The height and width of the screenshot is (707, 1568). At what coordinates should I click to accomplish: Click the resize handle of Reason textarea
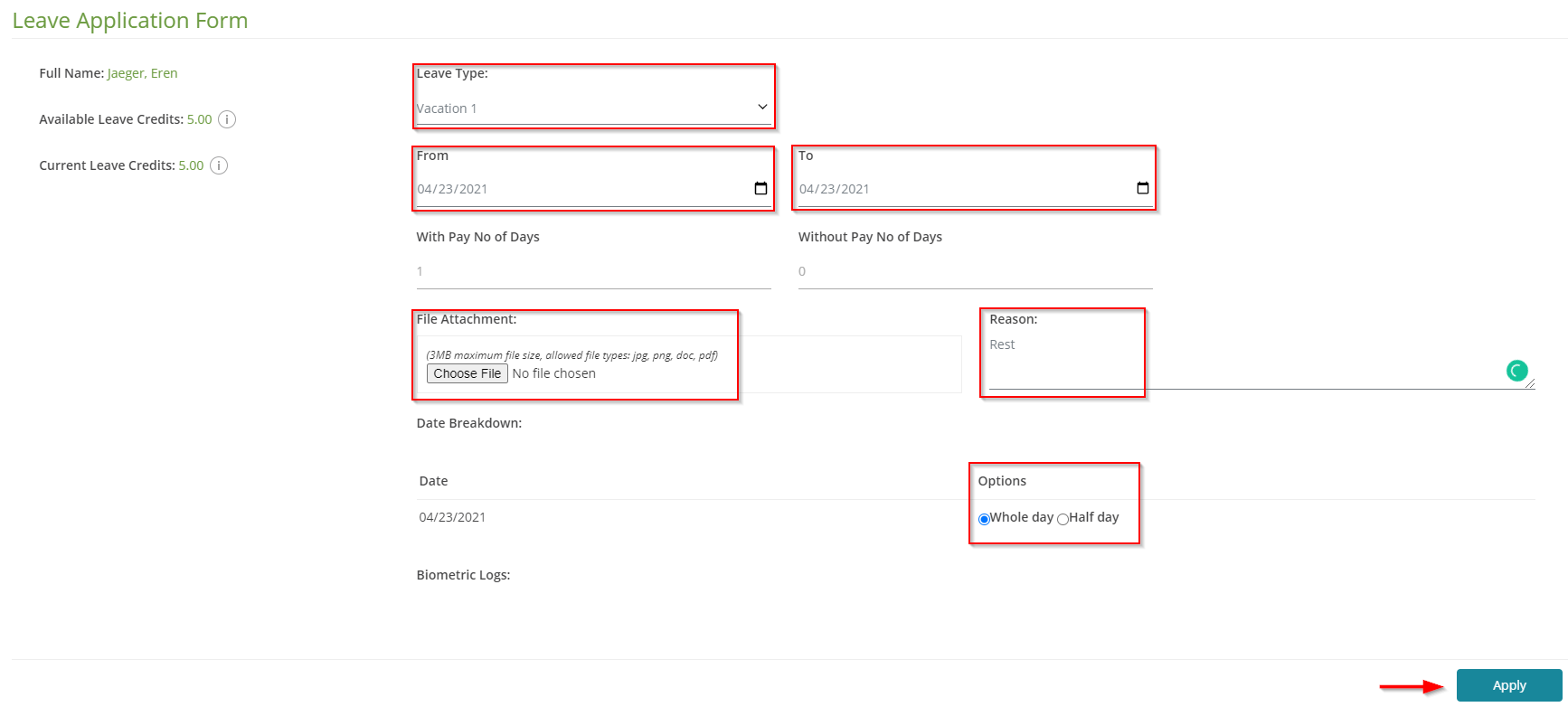click(x=1530, y=384)
